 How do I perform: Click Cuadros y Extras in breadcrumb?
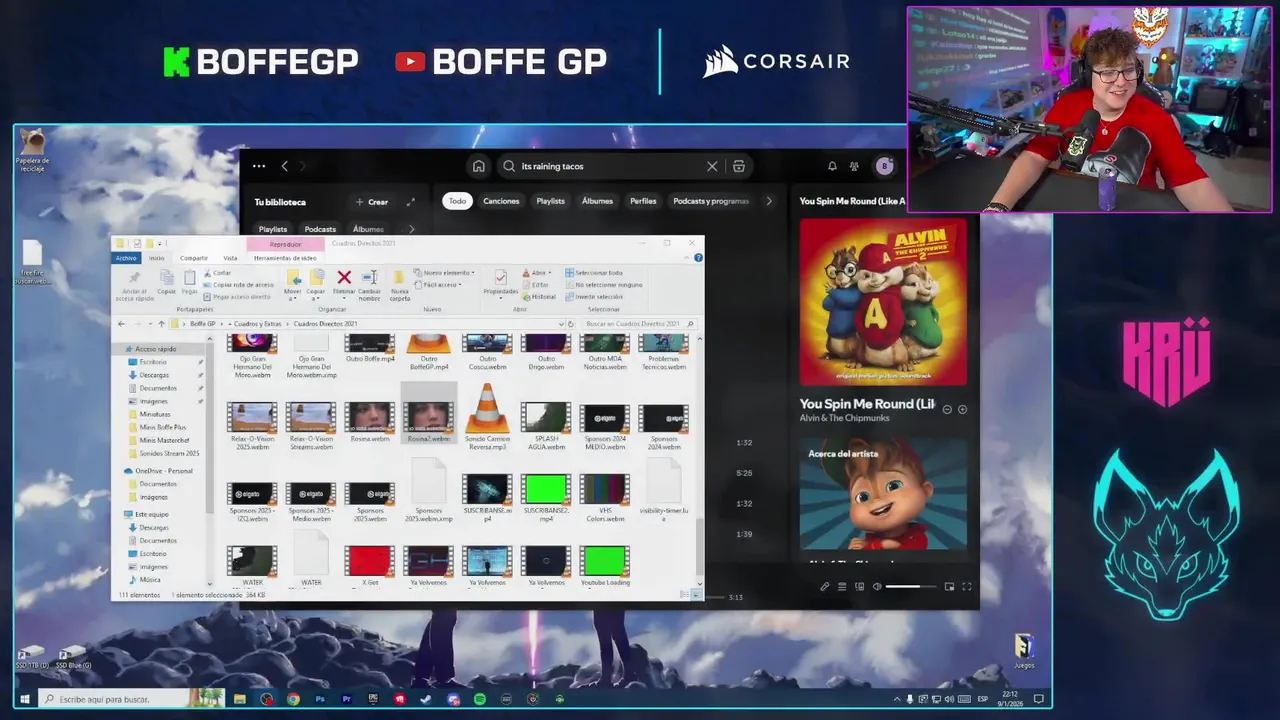[257, 324]
